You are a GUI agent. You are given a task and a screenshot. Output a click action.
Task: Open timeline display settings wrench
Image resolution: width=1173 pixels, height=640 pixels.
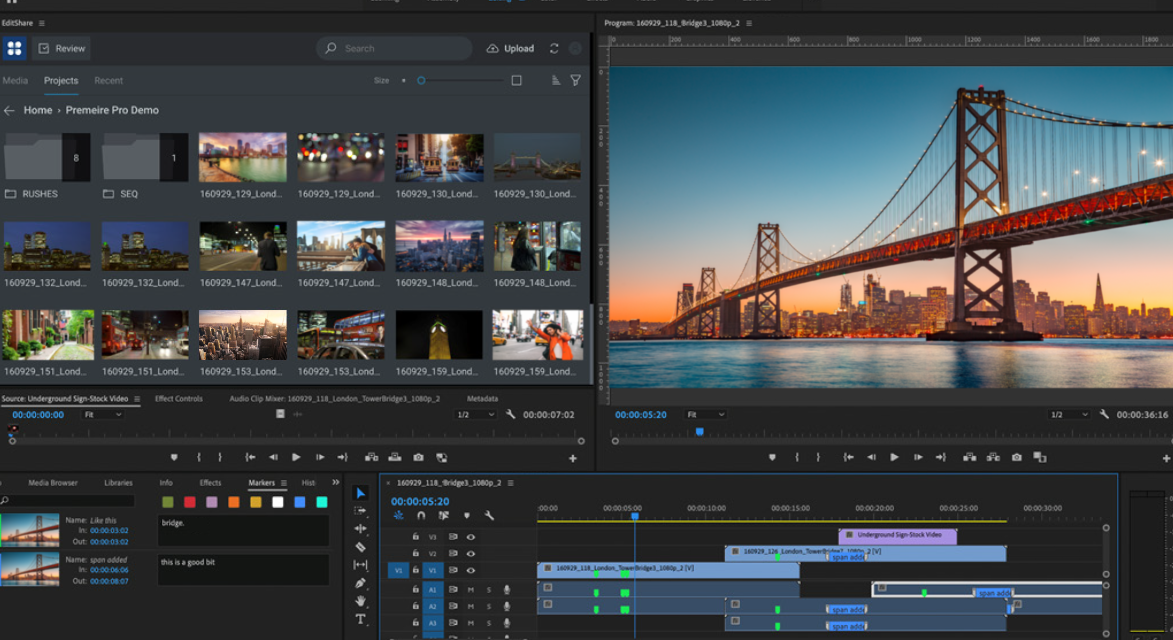pos(489,515)
